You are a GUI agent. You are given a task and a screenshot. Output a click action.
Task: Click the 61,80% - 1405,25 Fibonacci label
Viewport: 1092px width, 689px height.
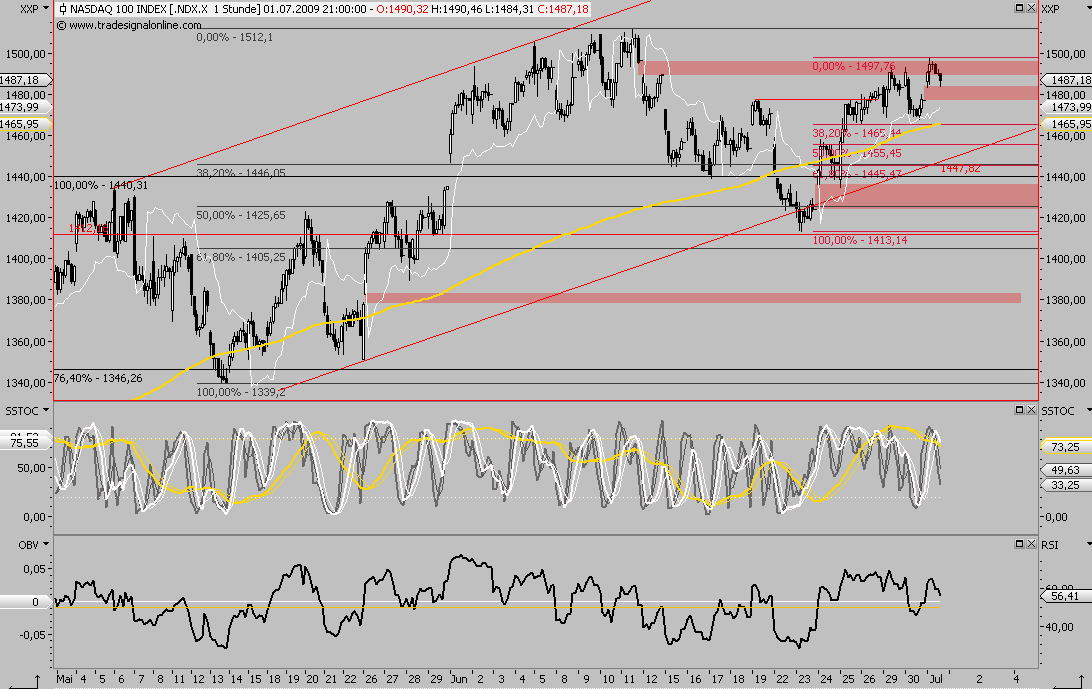click(241, 257)
